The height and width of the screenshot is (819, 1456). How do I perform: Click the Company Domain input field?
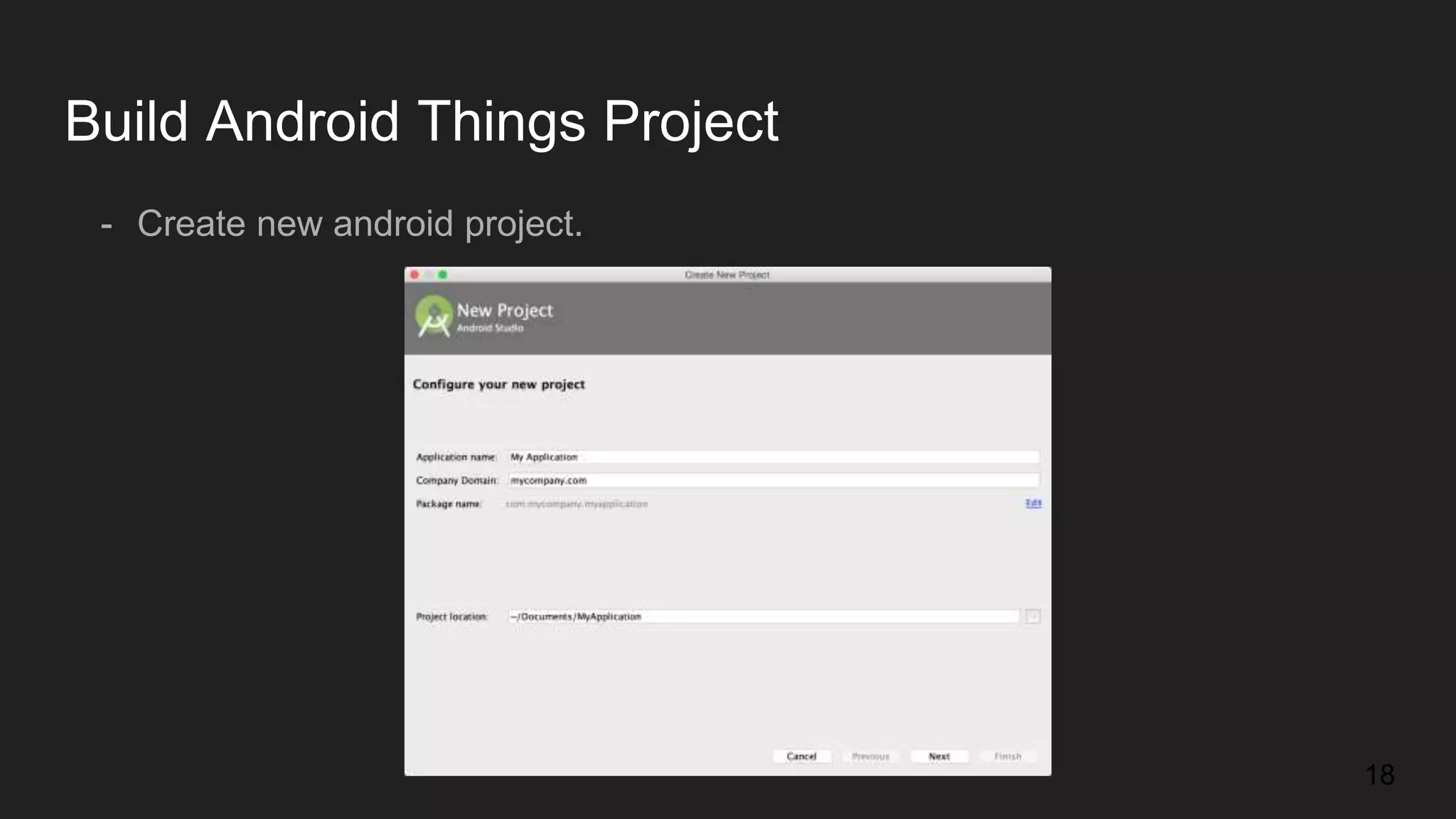tap(773, 481)
